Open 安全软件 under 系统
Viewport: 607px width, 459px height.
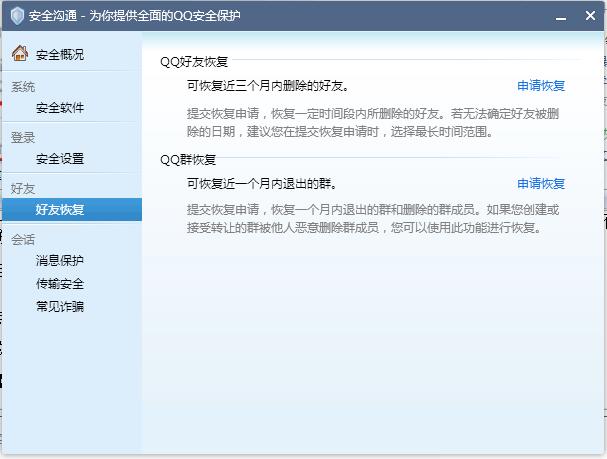[x=60, y=107]
